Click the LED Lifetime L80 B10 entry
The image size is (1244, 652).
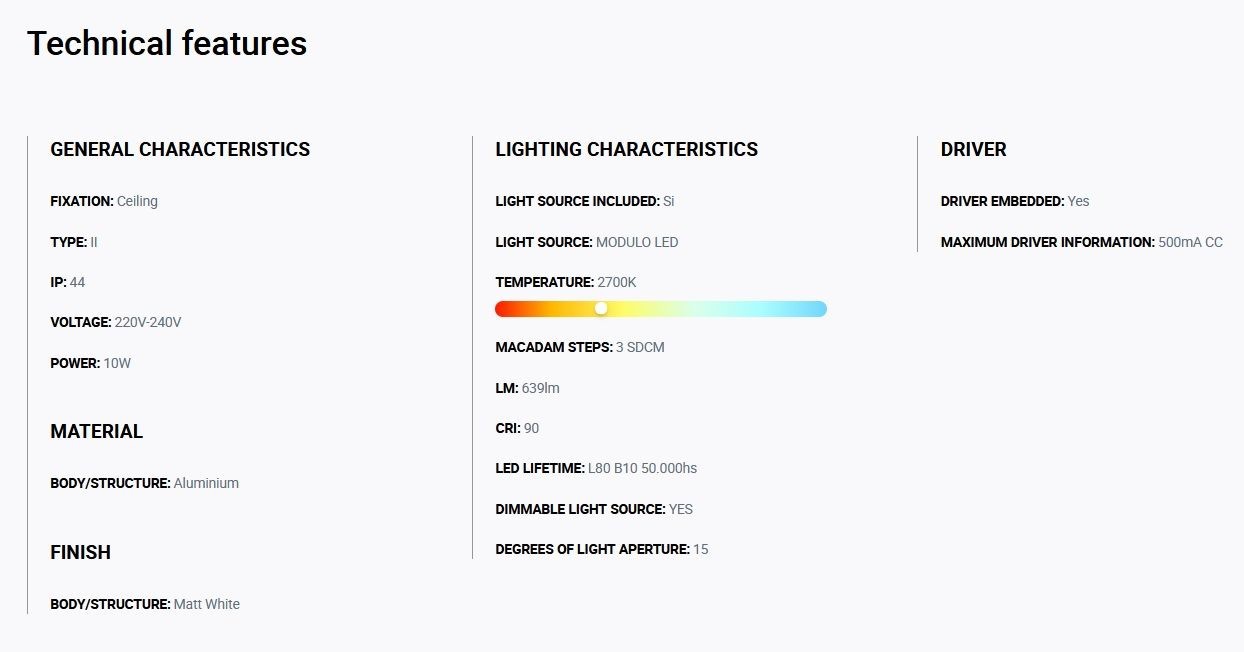(596, 468)
